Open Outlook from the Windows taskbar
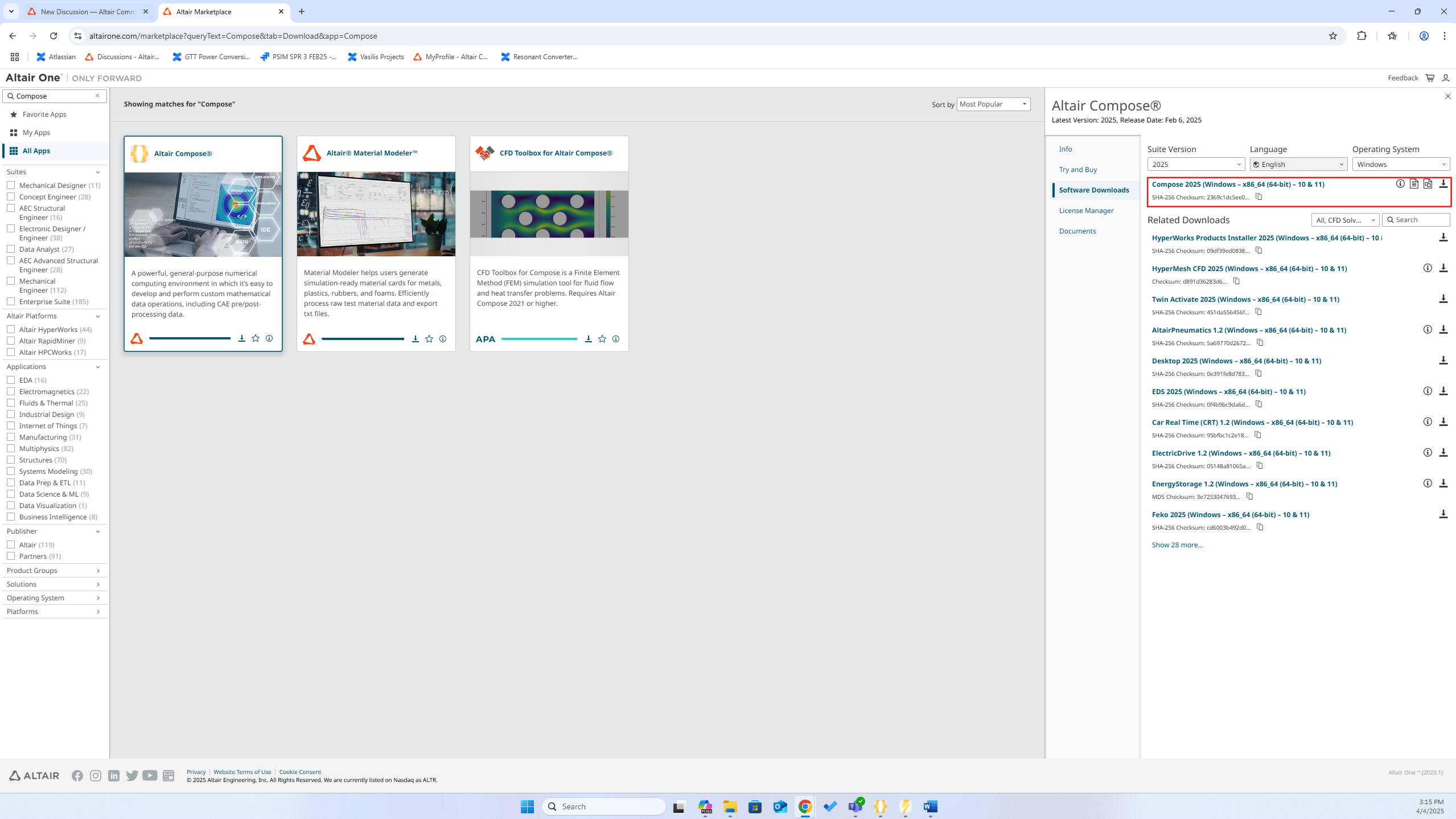Image resolution: width=1456 pixels, height=819 pixels. 780,806
